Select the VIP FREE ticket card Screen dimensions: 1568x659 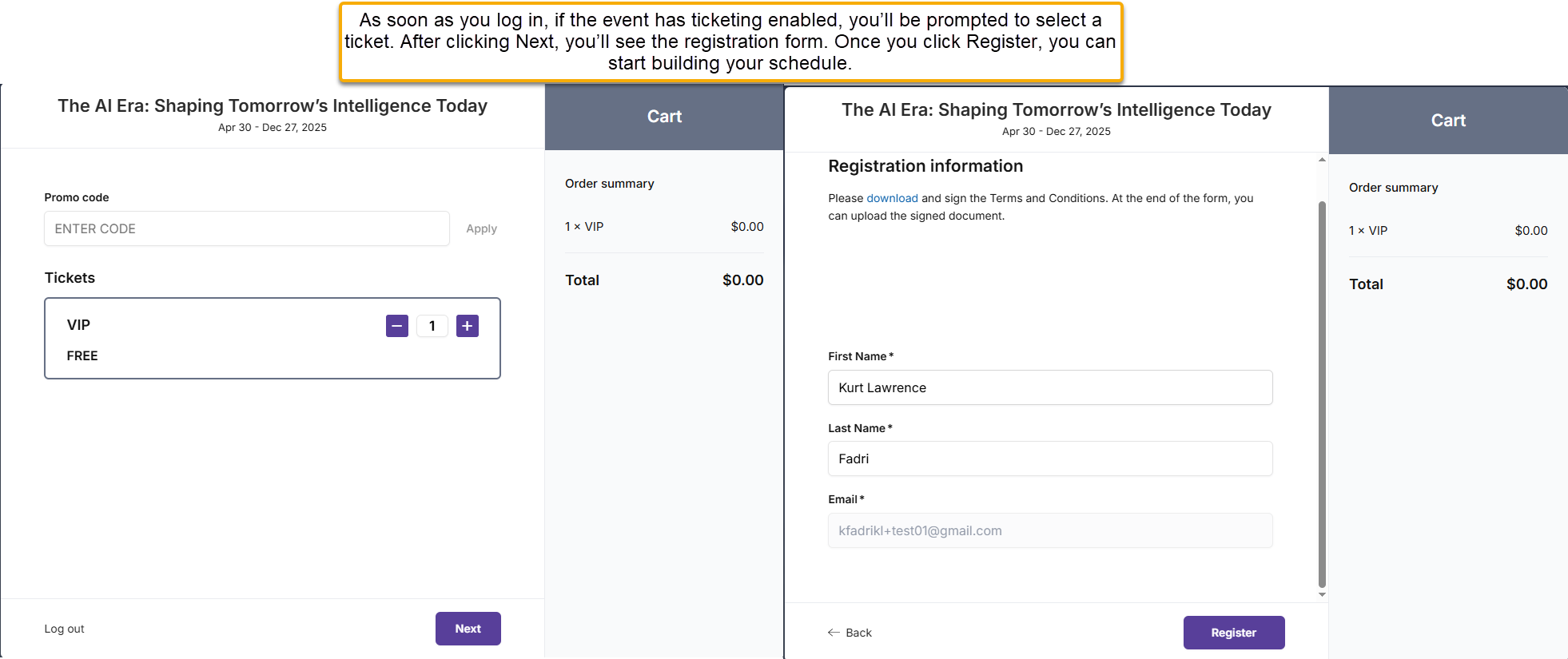point(273,339)
